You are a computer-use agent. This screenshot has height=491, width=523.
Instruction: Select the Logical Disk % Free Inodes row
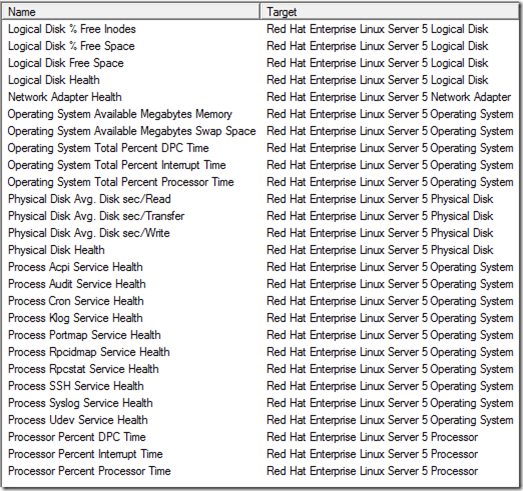click(260, 29)
